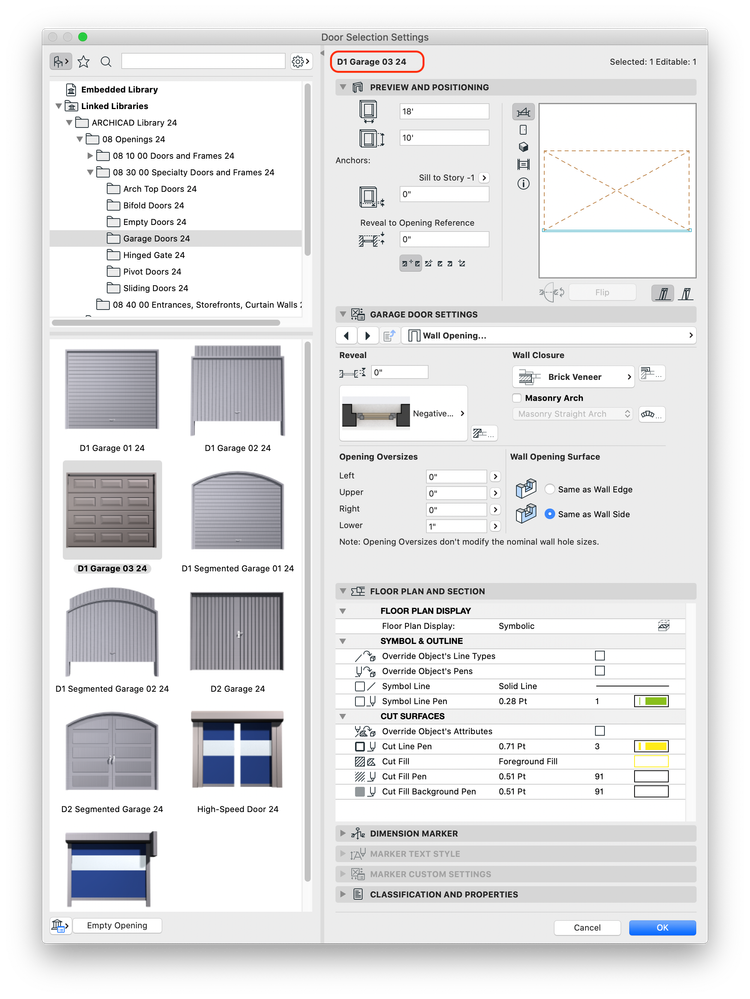This screenshot has width=750, height=999.
Task: Collapse the Floor Plan and Section panel
Action: 343,591
